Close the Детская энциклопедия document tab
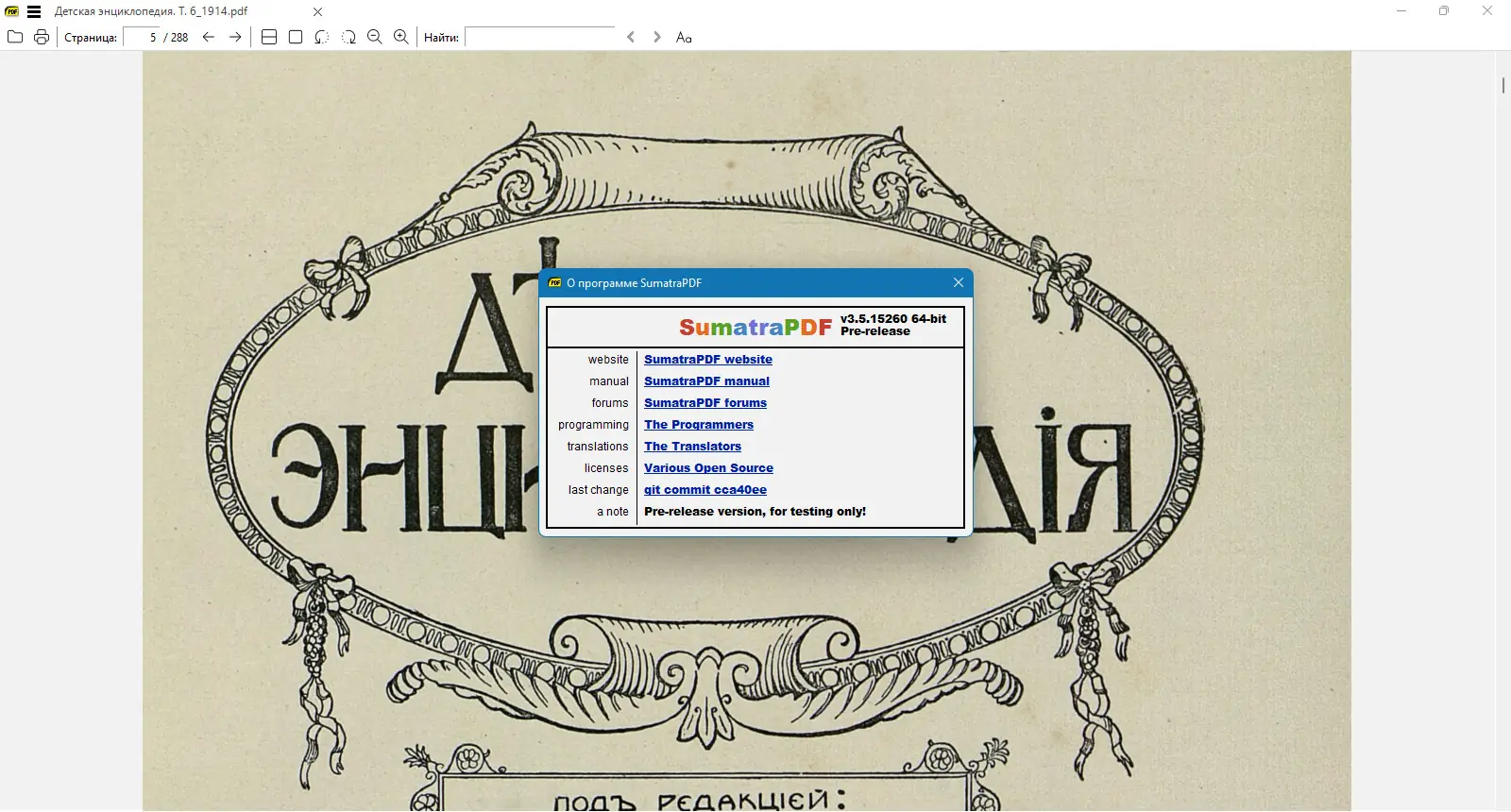 pyautogui.click(x=317, y=12)
